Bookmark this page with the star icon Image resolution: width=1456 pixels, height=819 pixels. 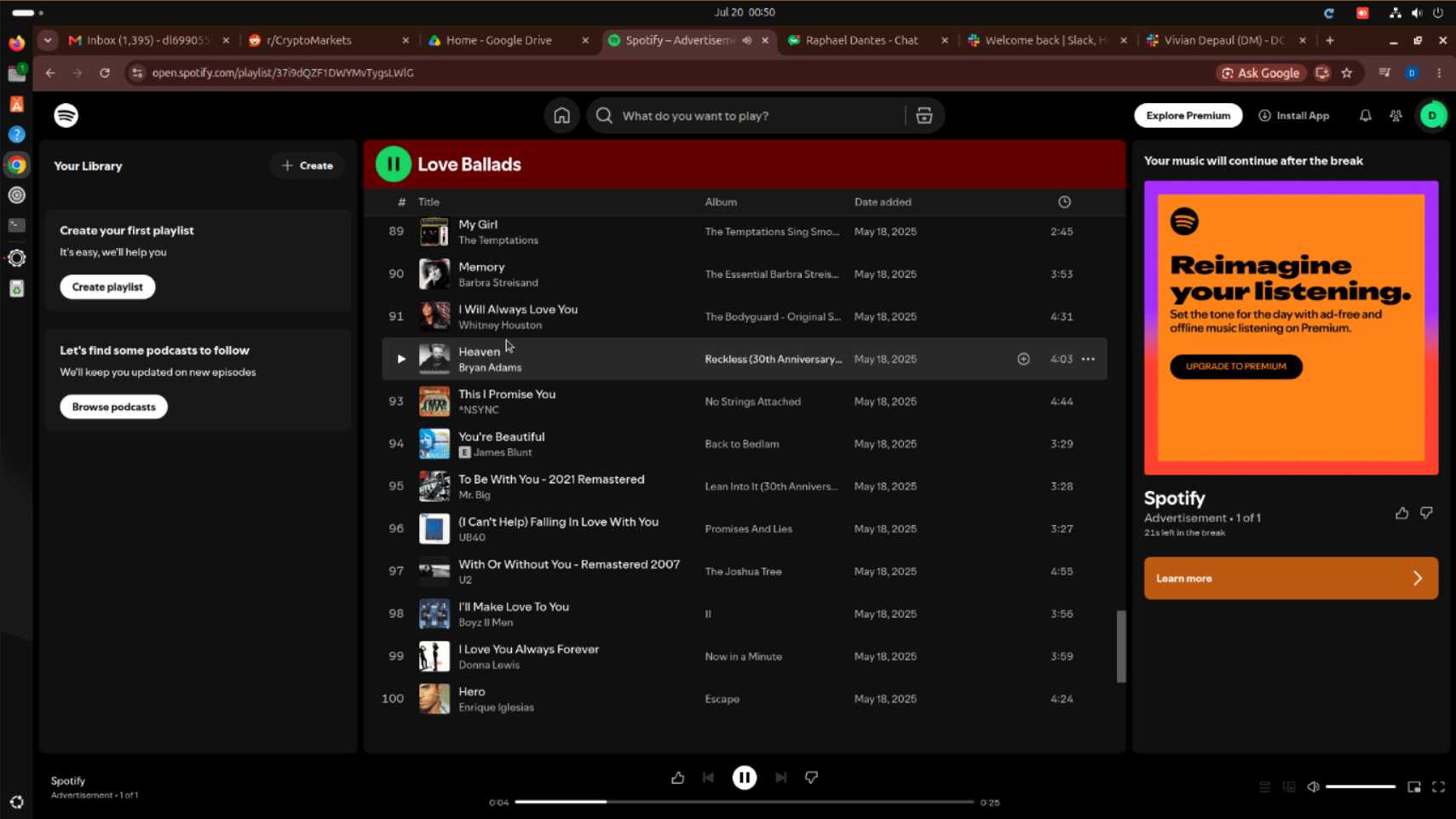pos(1347,73)
